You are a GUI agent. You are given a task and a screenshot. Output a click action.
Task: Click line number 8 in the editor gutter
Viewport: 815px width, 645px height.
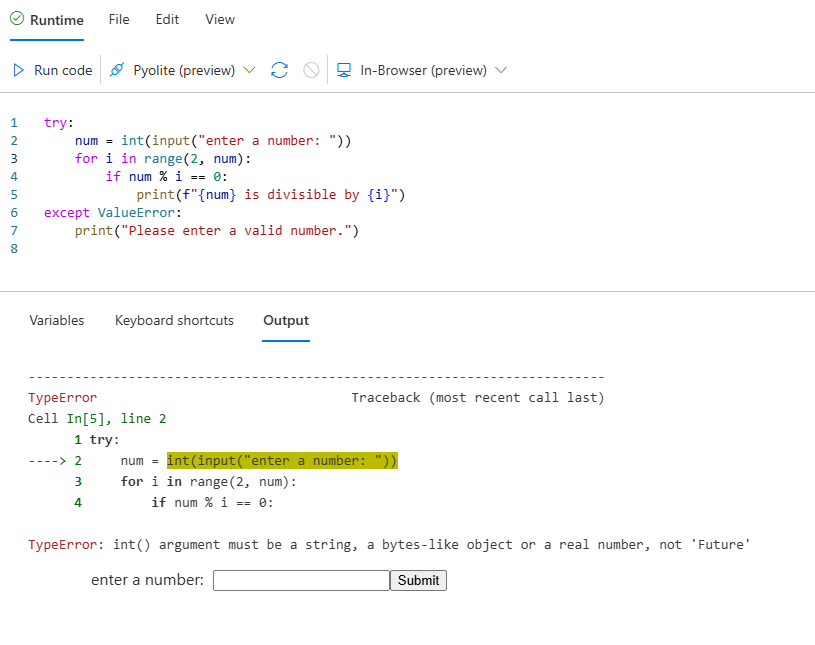point(14,249)
